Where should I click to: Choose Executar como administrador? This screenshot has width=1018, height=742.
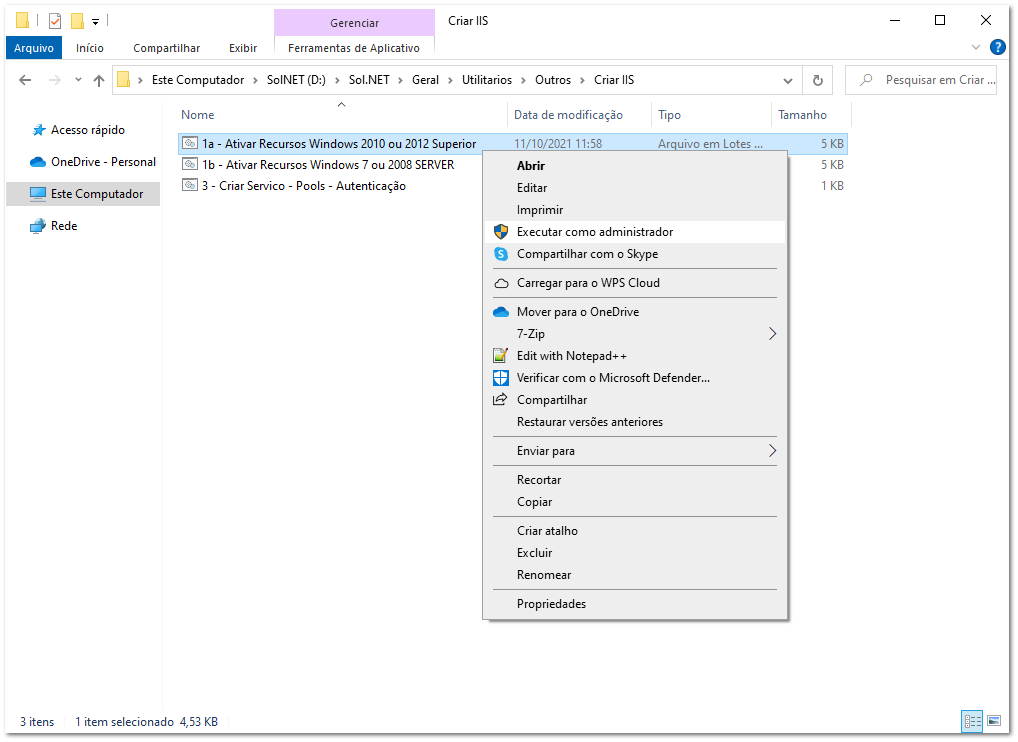point(594,232)
